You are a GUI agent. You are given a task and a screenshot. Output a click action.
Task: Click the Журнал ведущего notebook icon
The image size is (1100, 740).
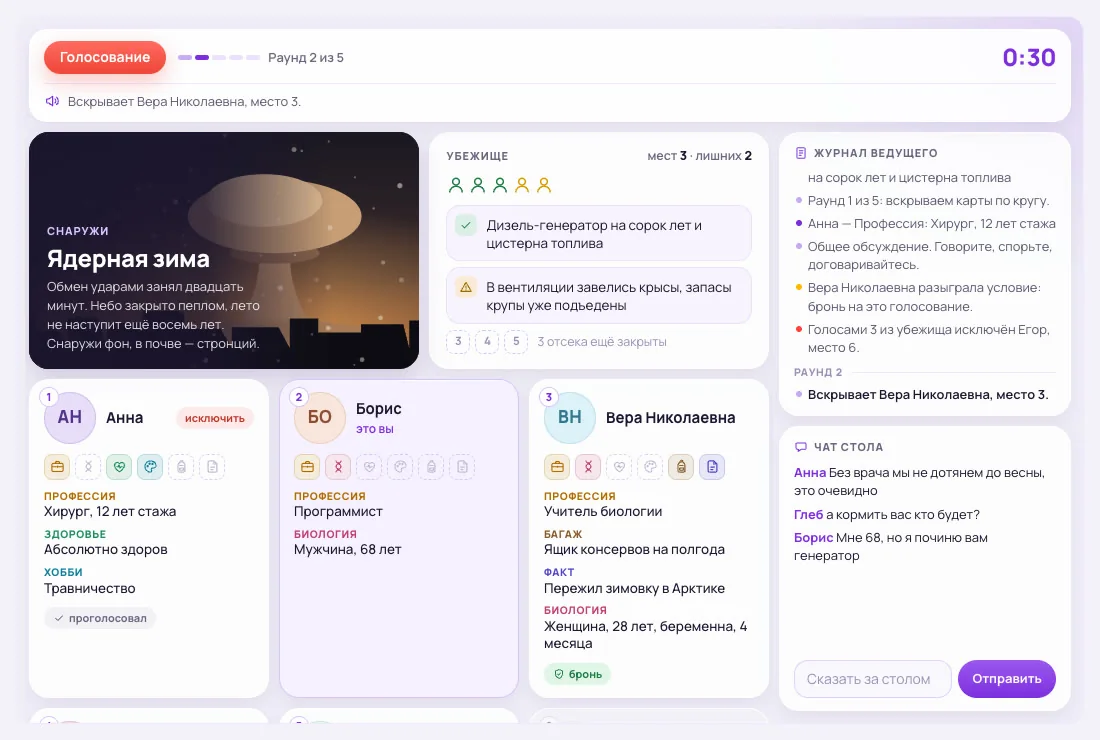tap(800, 153)
